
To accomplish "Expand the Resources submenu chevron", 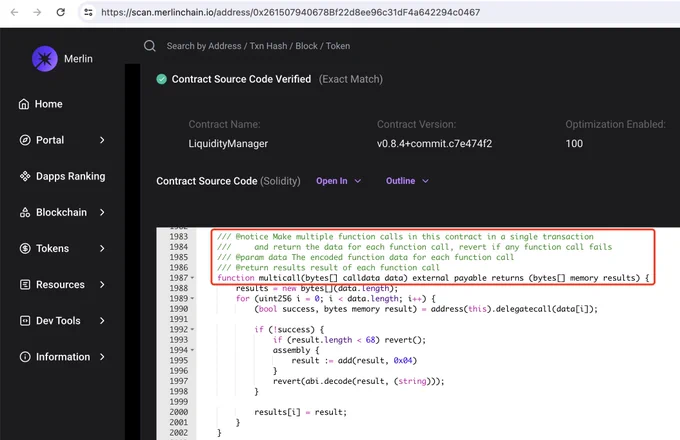I will 102,284.
